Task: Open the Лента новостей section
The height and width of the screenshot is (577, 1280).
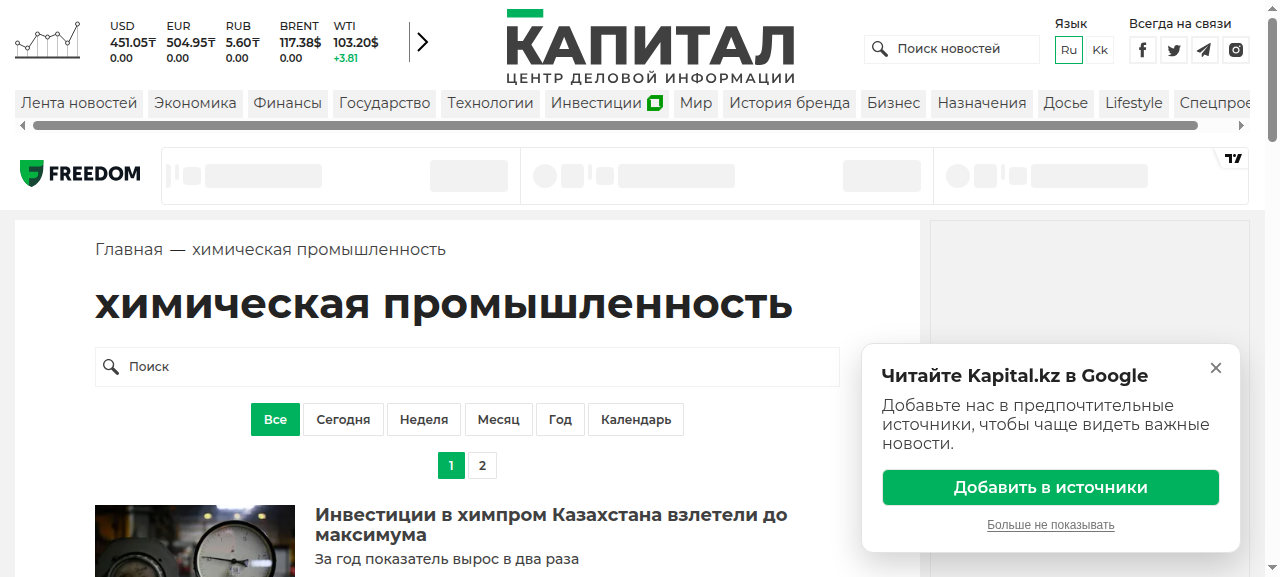Action: (79, 103)
